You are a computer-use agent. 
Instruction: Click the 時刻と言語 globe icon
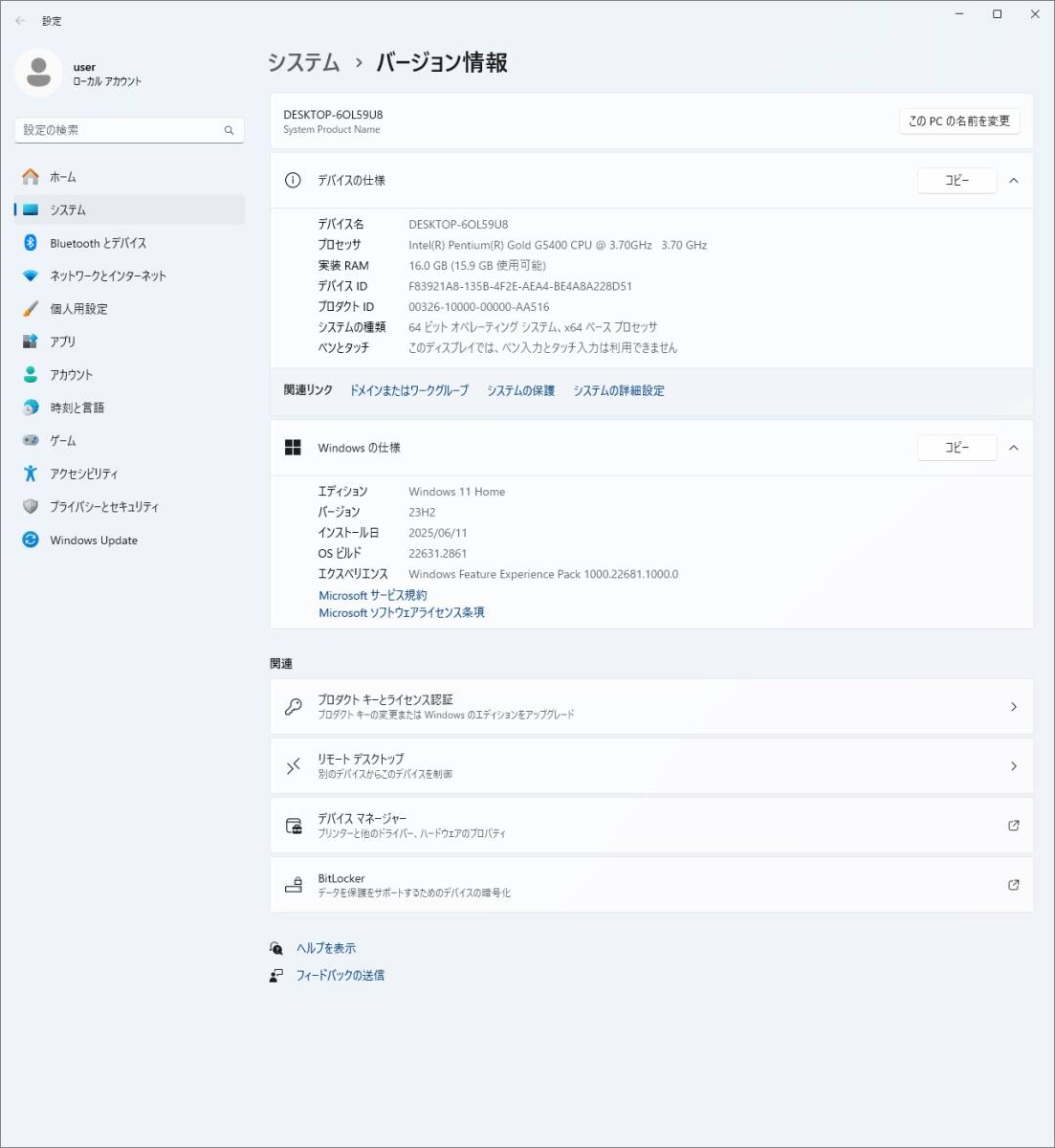tap(31, 408)
